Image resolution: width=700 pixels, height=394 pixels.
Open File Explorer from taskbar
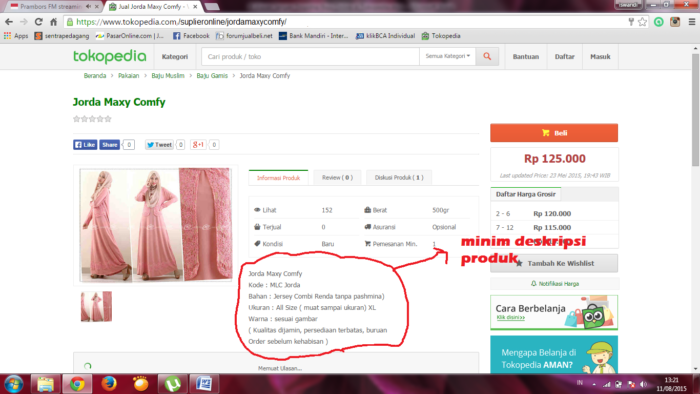click(x=45, y=384)
